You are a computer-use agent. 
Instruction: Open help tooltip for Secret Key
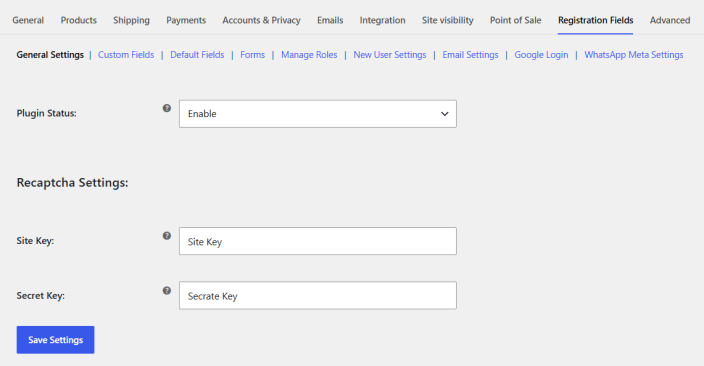pyautogui.click(x=167, y=291)
